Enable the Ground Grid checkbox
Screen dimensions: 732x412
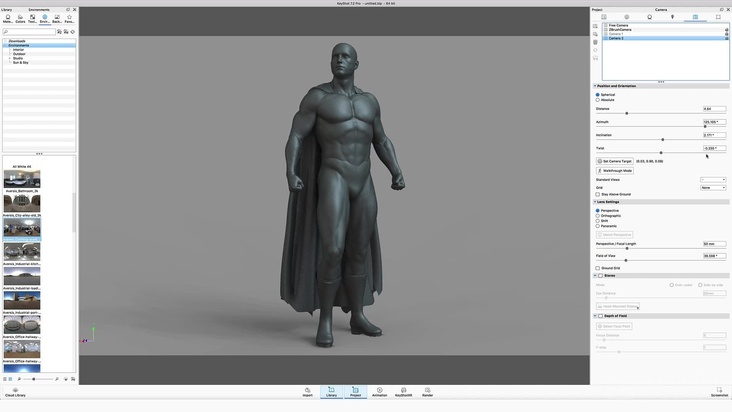(598, 268)
